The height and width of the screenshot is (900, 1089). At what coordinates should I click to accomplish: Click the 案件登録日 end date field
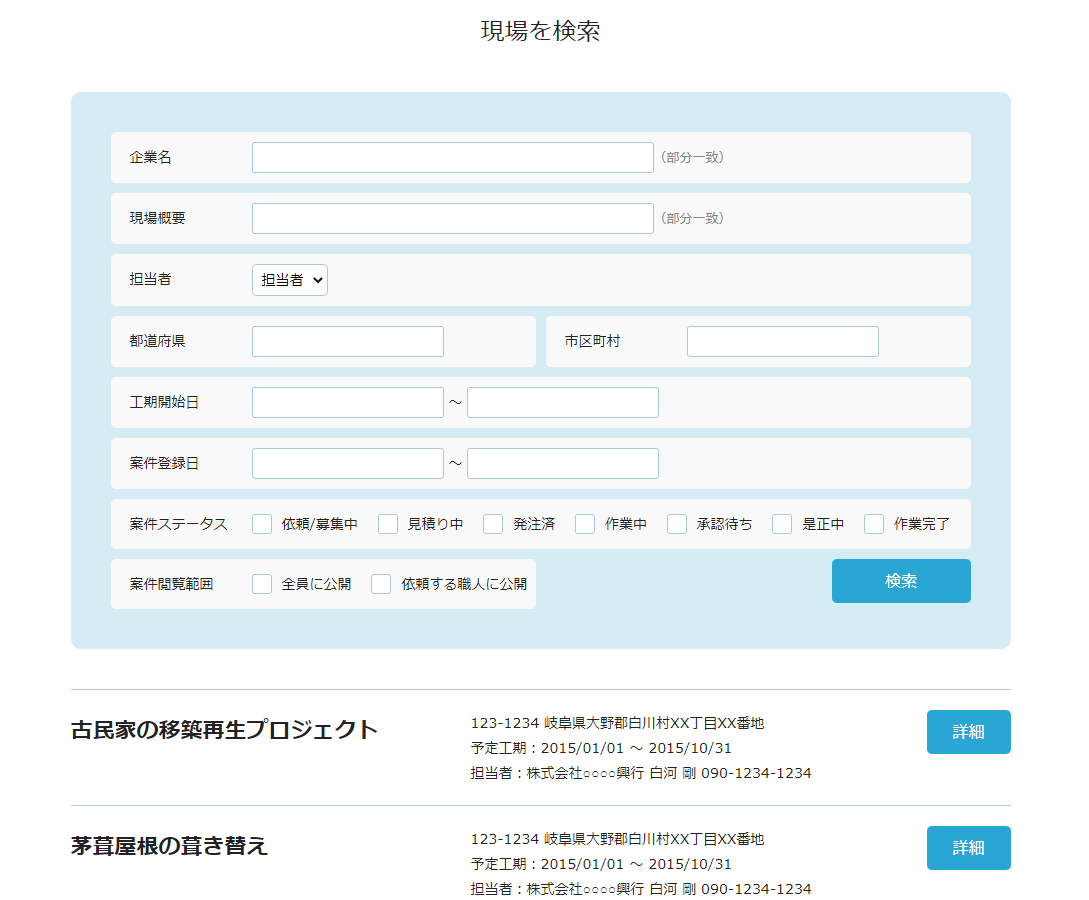(563, 464)
